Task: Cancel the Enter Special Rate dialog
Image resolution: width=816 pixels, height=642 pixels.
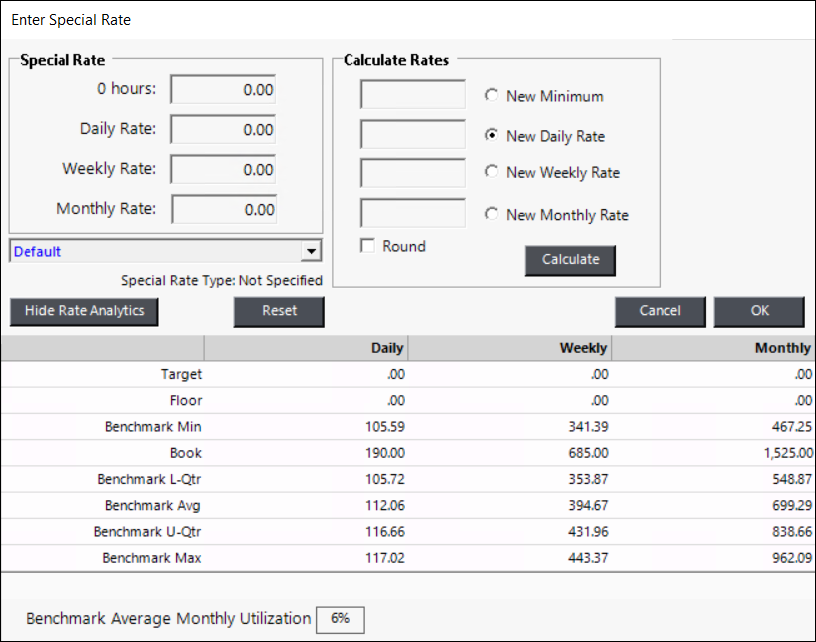Action: coord(659,311)
